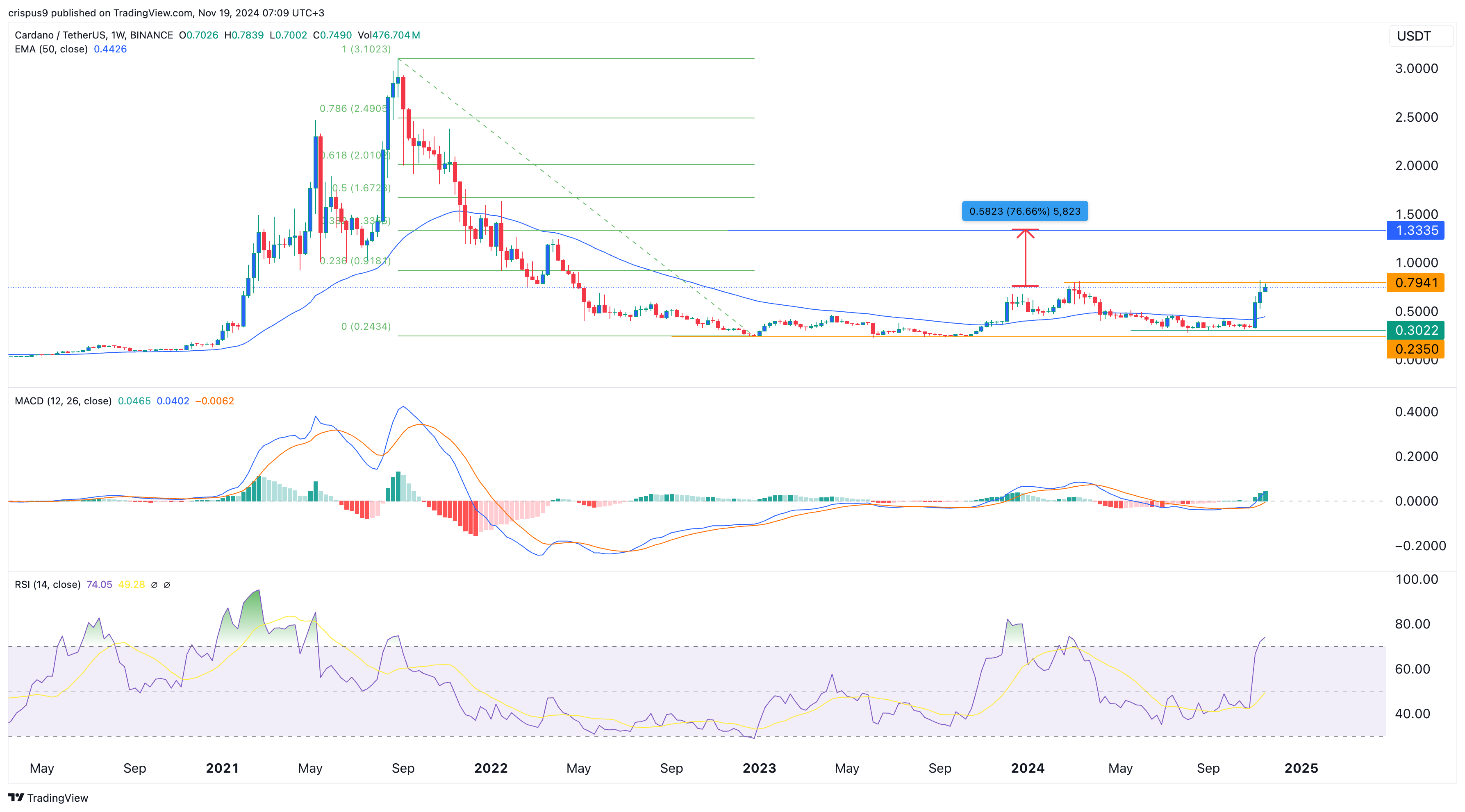Click the 2025 label on time axis
Screen dimensions: 1465x812
[1301, 768]
